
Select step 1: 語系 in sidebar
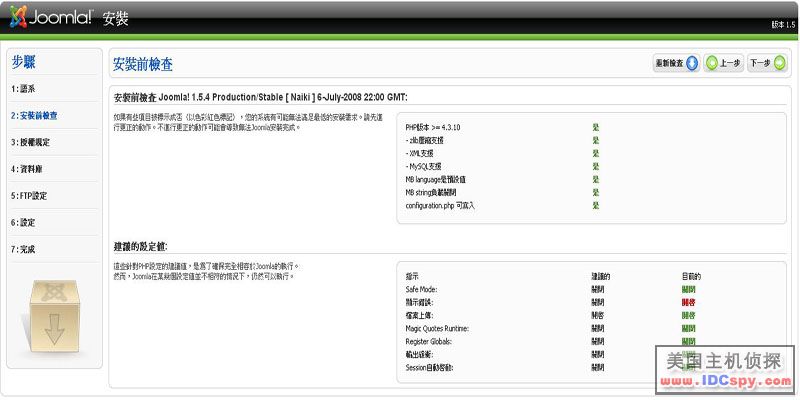(23, 89)
